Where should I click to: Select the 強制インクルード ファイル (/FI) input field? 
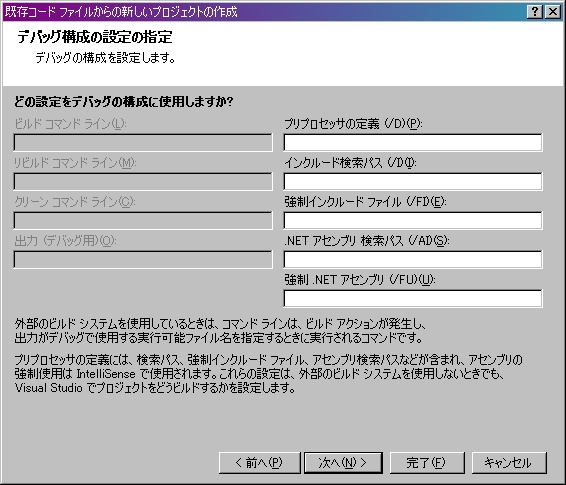(x=413, y=220)
